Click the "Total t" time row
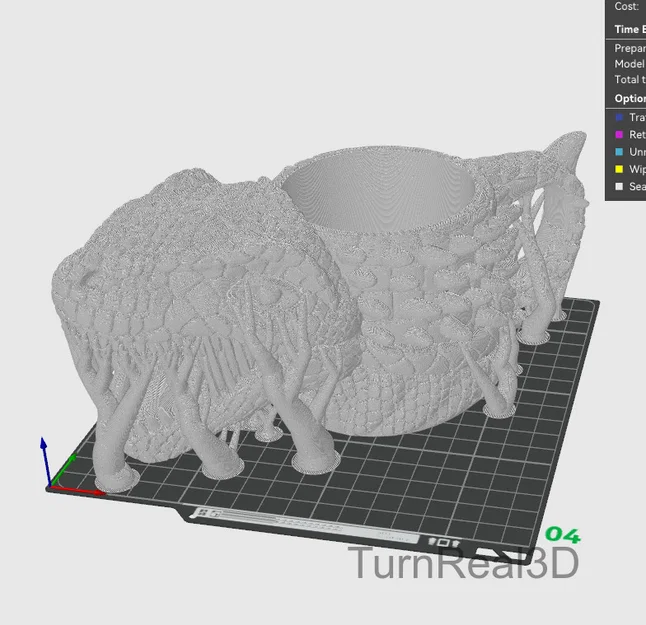The image size is (646, 625). 630,80
